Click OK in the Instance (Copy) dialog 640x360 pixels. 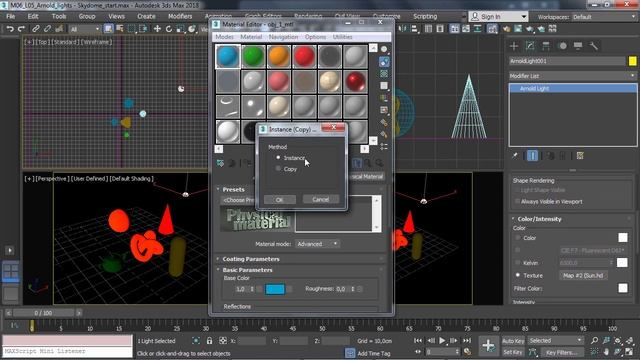pyautogui.click(x=280, y=200)
